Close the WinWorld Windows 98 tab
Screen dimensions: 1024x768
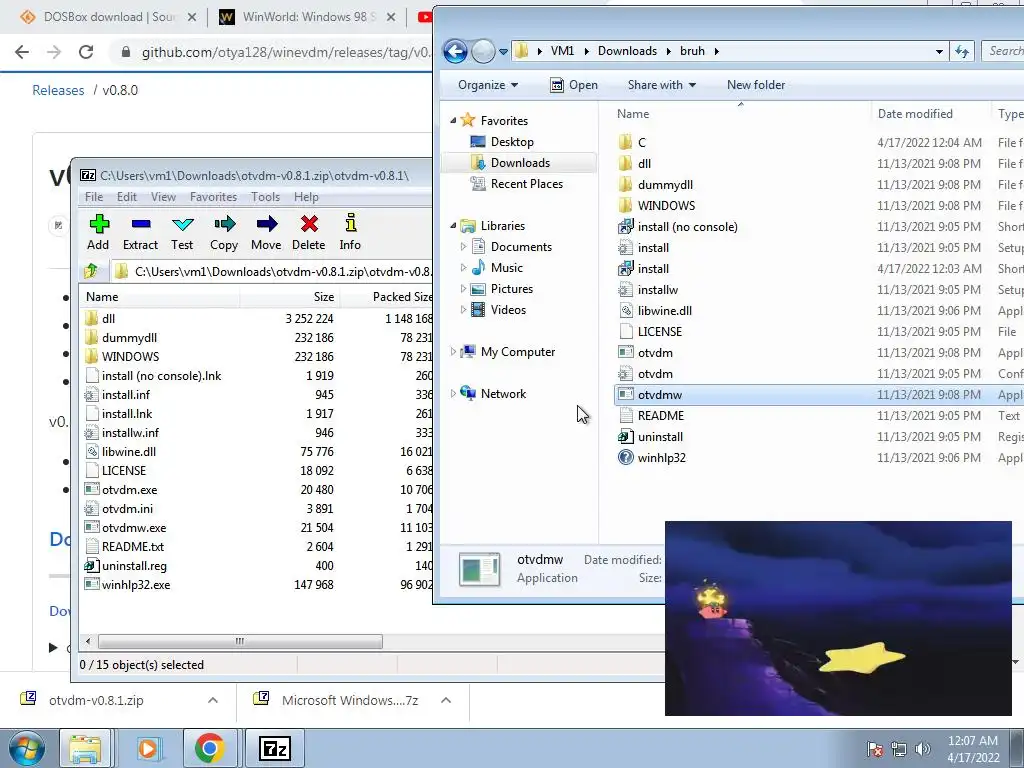tap(391, 17)
